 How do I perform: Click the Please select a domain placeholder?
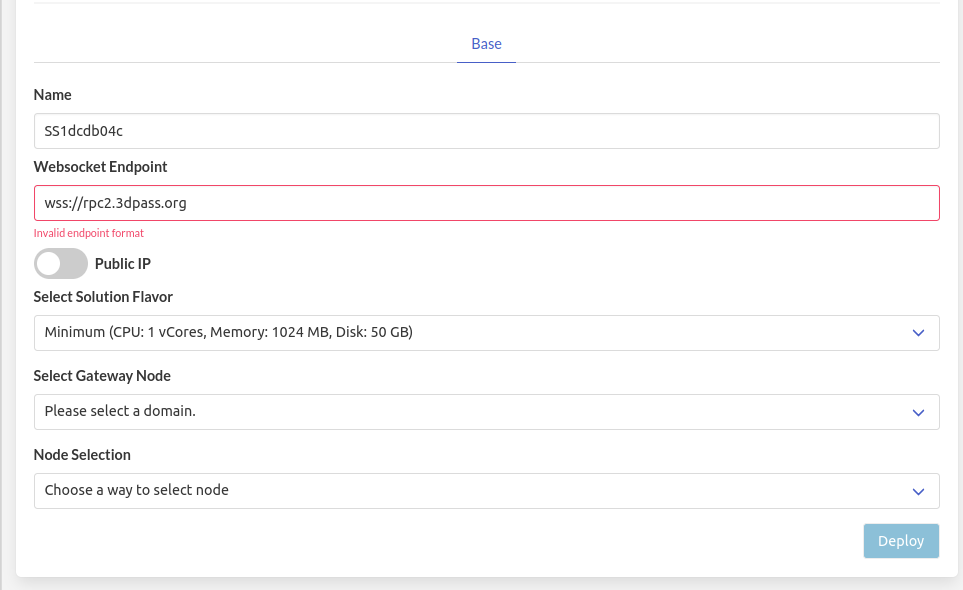pyautogui.click(x=119, y=411)
